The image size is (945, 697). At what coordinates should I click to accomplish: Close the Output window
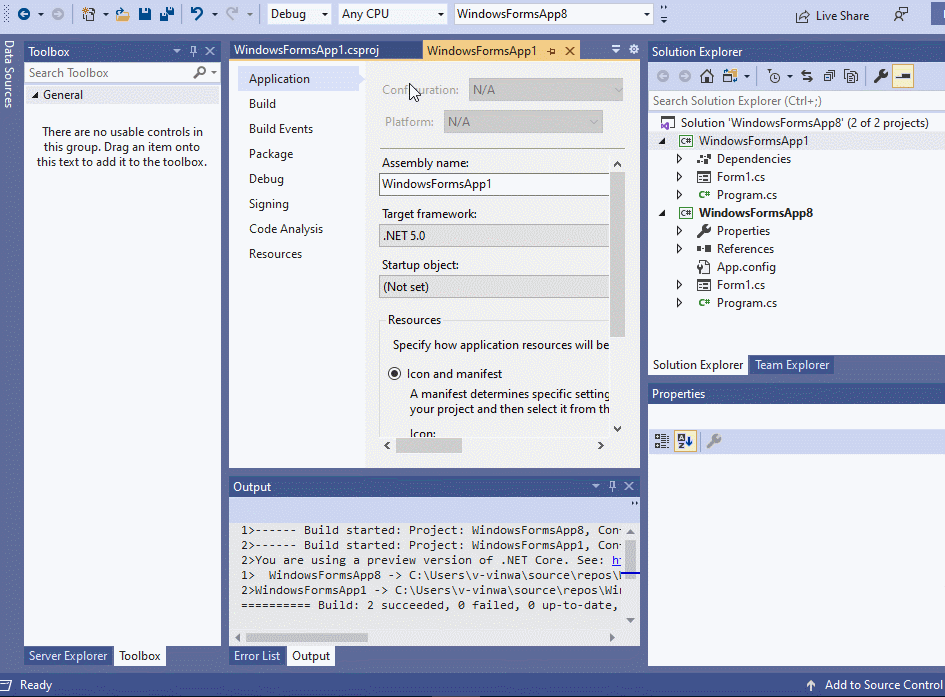coord(629,486)
